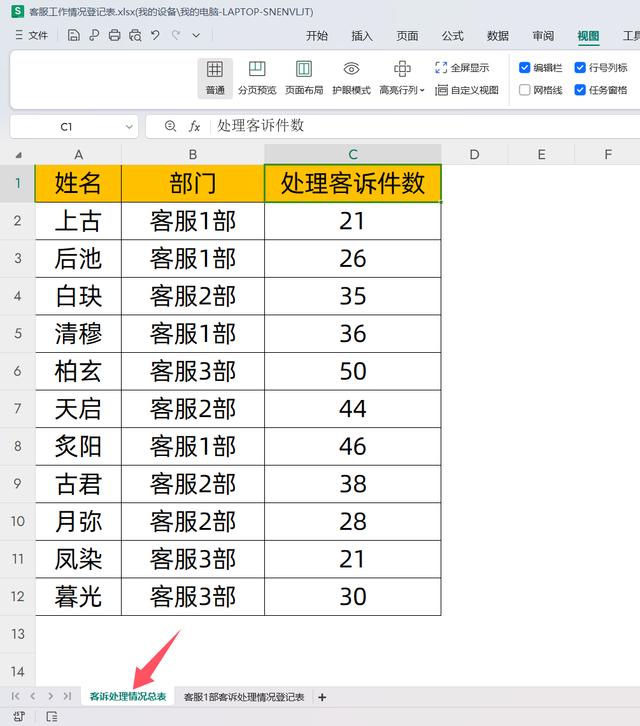
Task: Open Page Break Preview (分页预览)
Action: (x=257, y=77)
